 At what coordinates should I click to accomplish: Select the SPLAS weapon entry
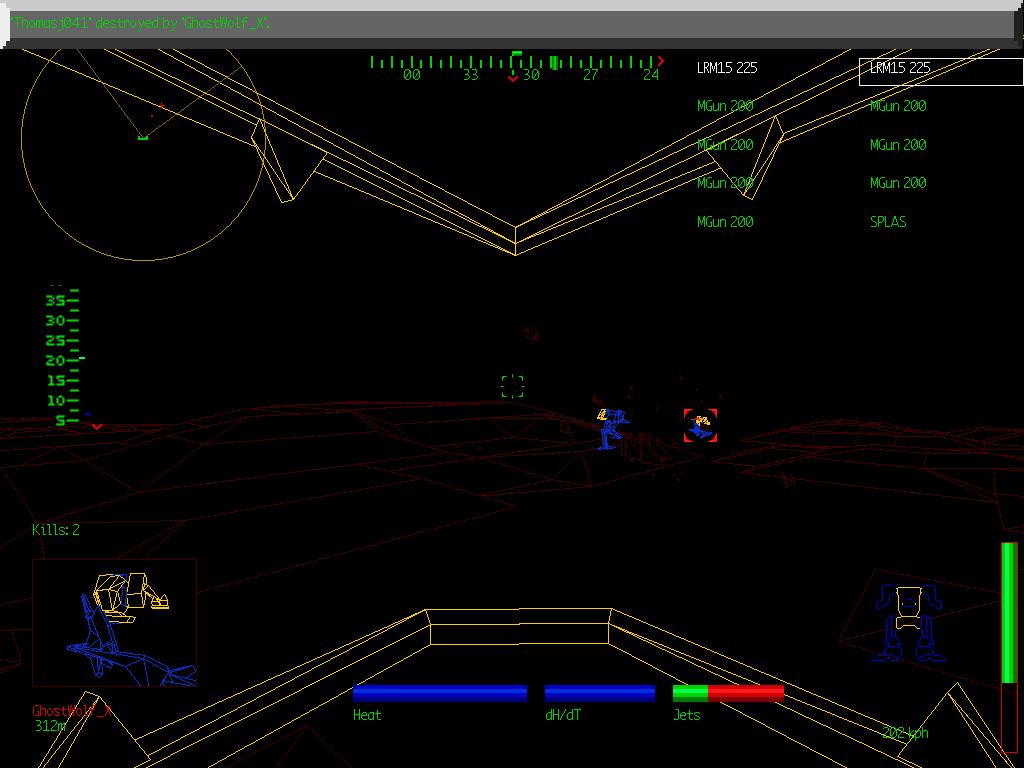888,222
